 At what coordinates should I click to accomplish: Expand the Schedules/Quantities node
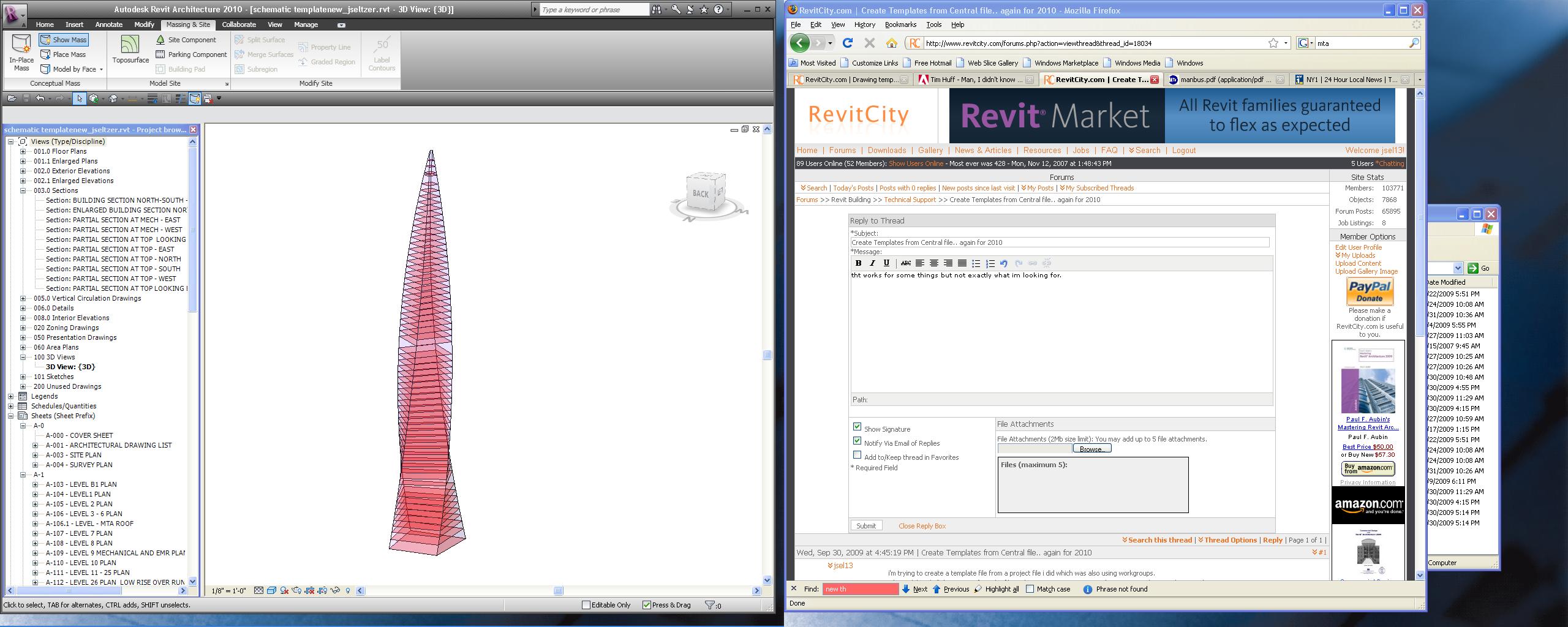tap(11, 406)
